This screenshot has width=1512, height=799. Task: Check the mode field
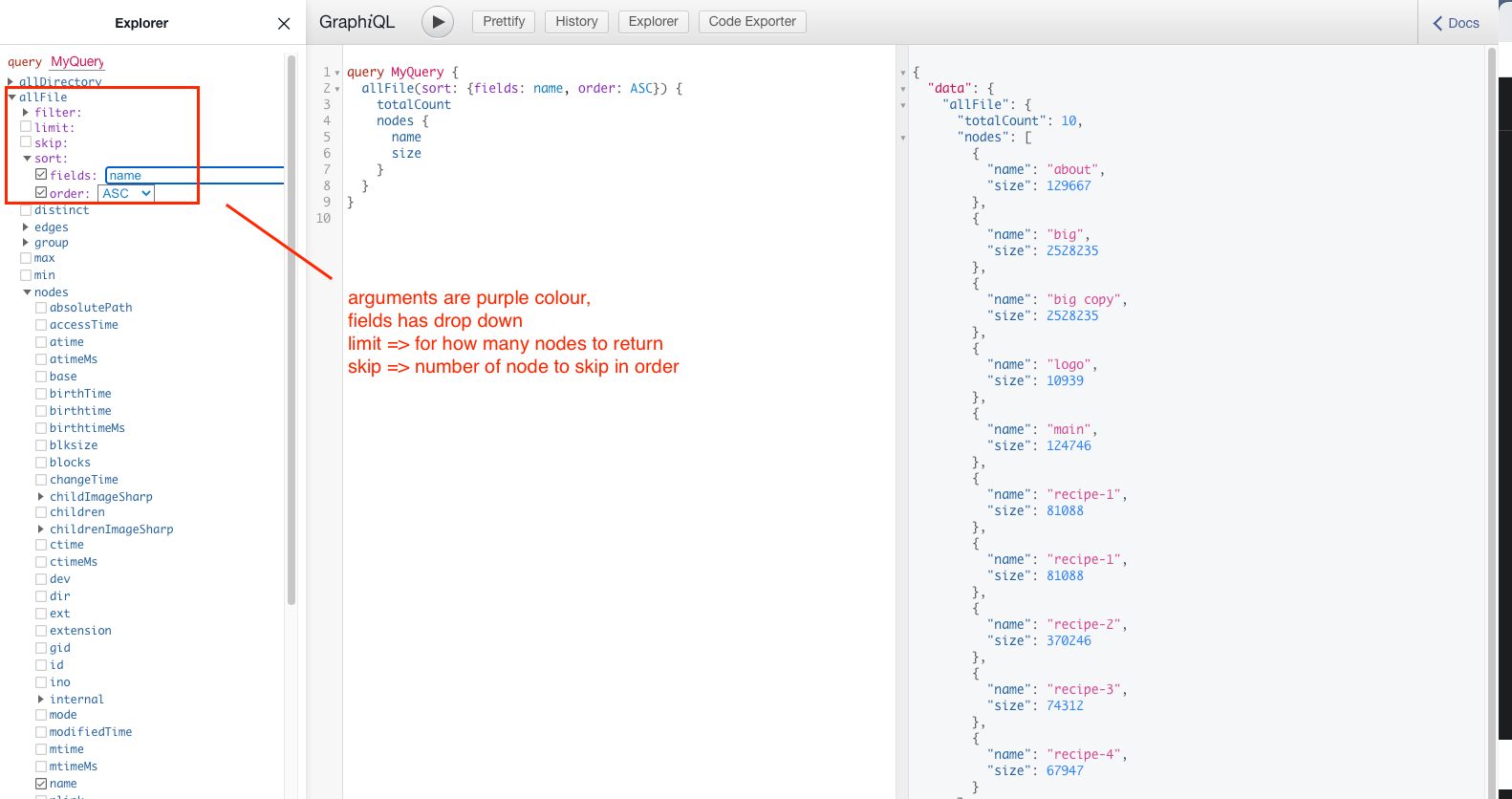(41, 715)
